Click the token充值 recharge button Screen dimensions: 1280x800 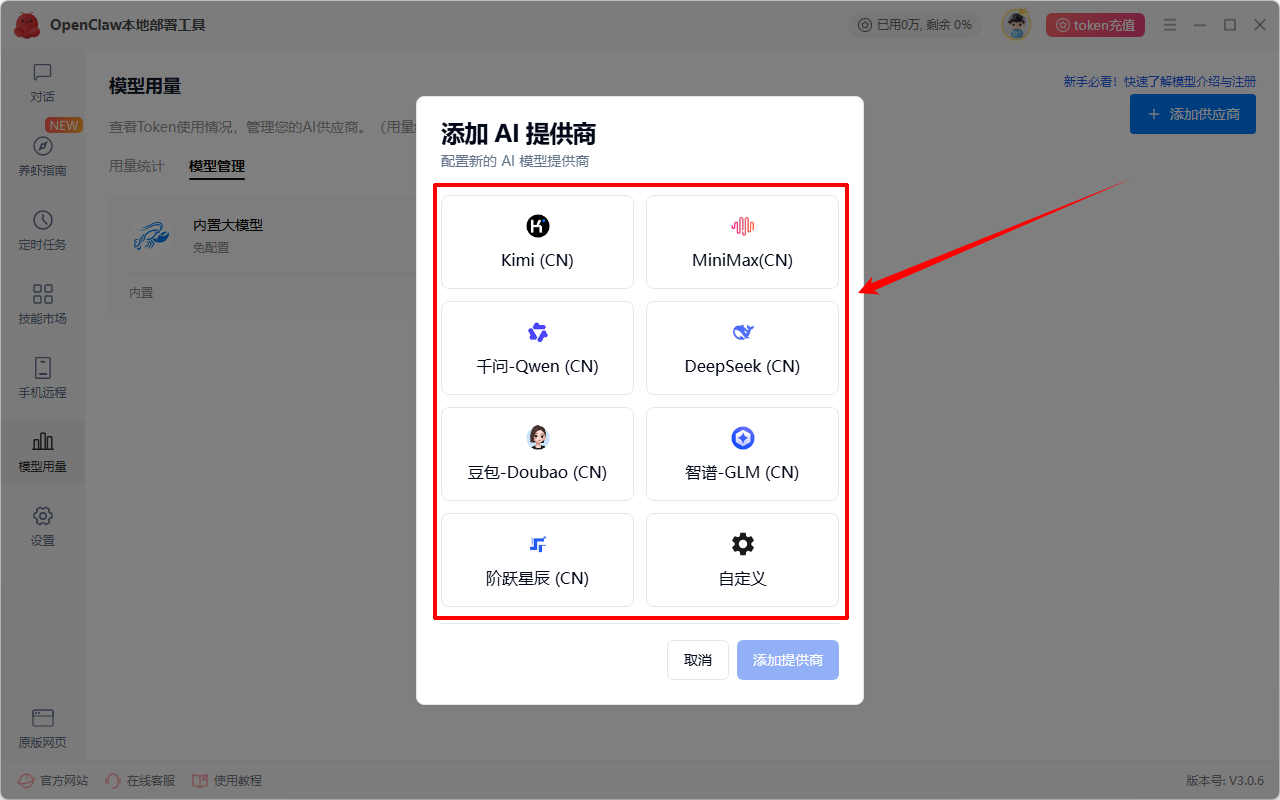[1095, 25]
